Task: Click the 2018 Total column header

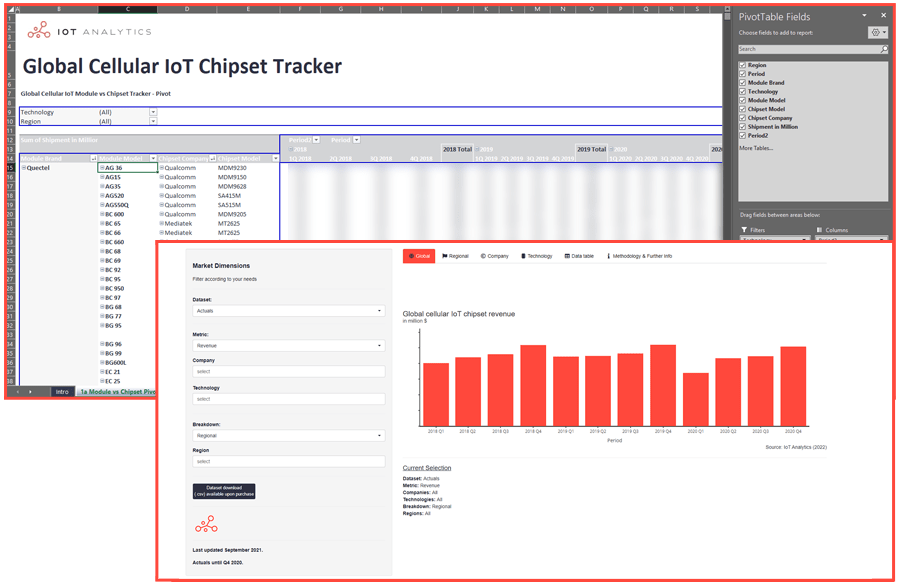Action: click(x=457, y=149)
